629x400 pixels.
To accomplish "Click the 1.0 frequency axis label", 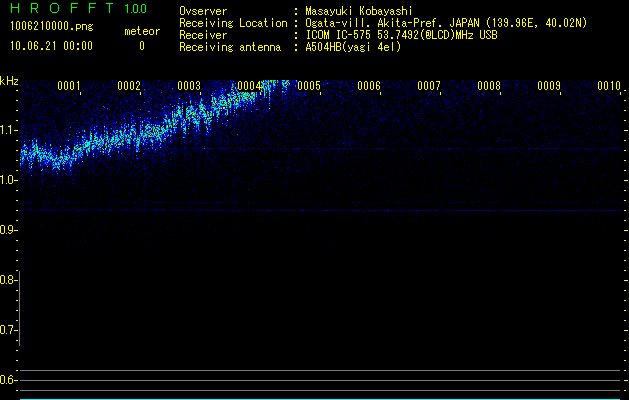I will 9,180.
